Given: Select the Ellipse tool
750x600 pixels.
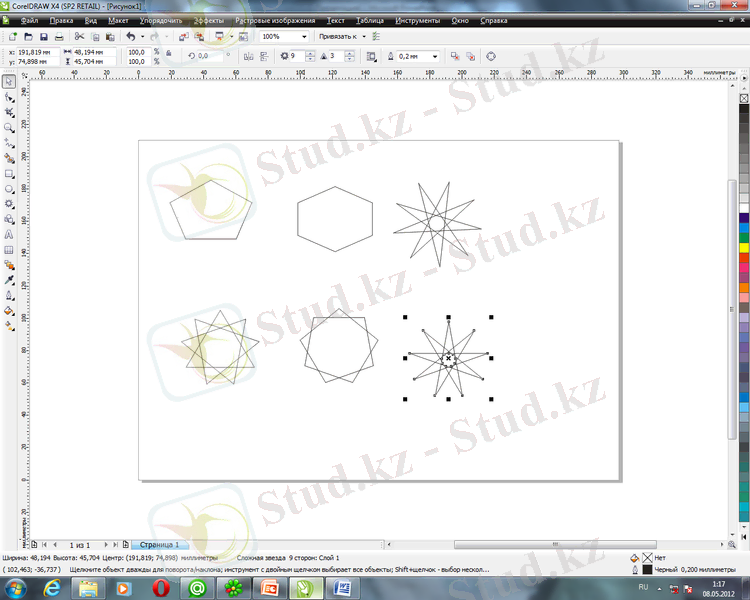Looking at the screenshot, I should (9, 189).
